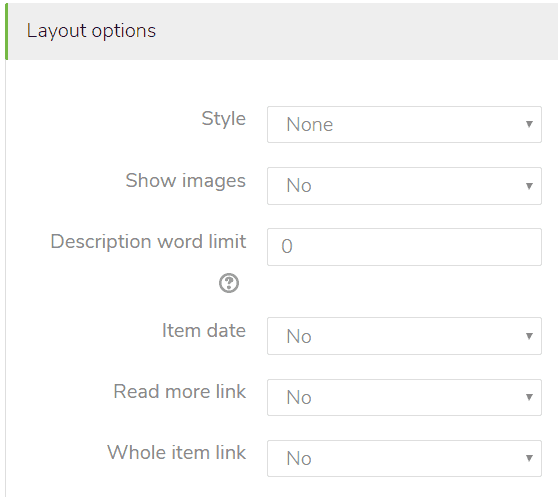Focus the Description word limit field
Screen dimensions: 558x497
(404, 247)
